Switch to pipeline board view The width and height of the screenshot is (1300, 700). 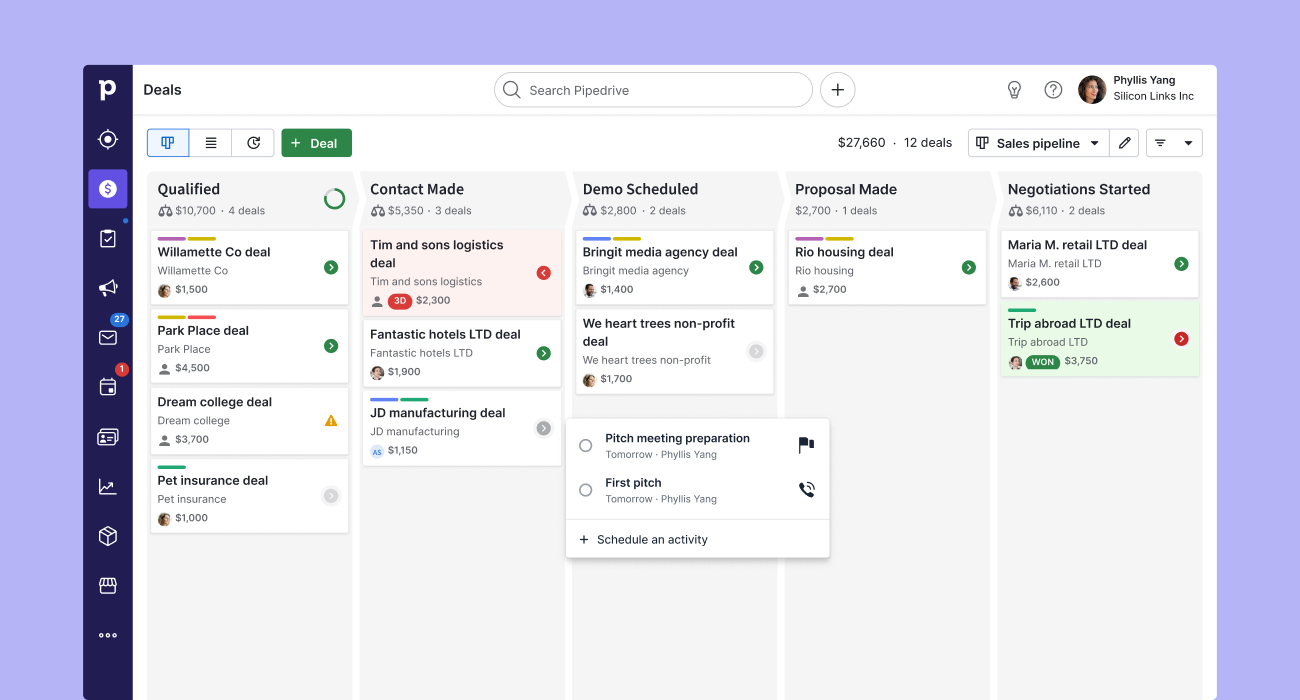168,143
